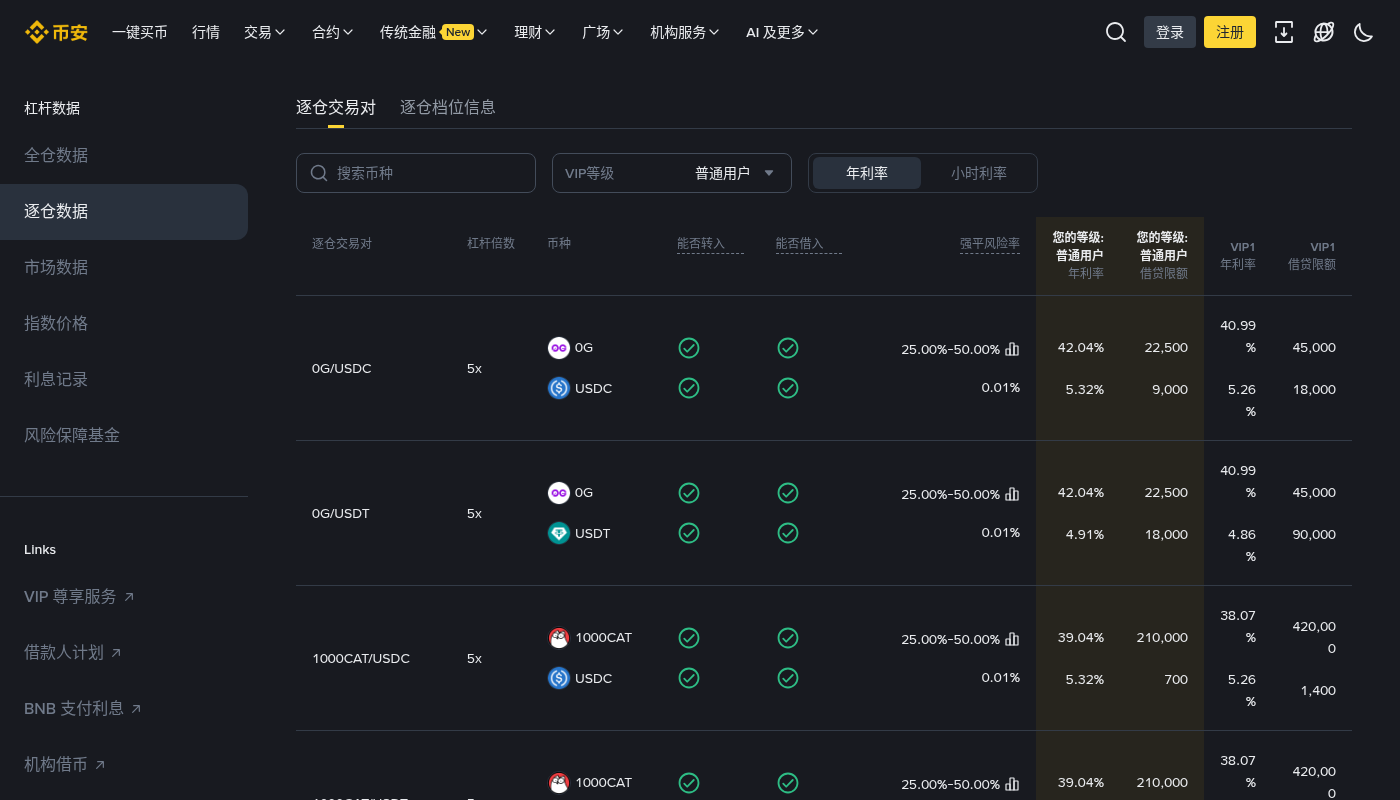
Task: Open tier chart icon in 0G/USDC row
Action: [1012, 349]
